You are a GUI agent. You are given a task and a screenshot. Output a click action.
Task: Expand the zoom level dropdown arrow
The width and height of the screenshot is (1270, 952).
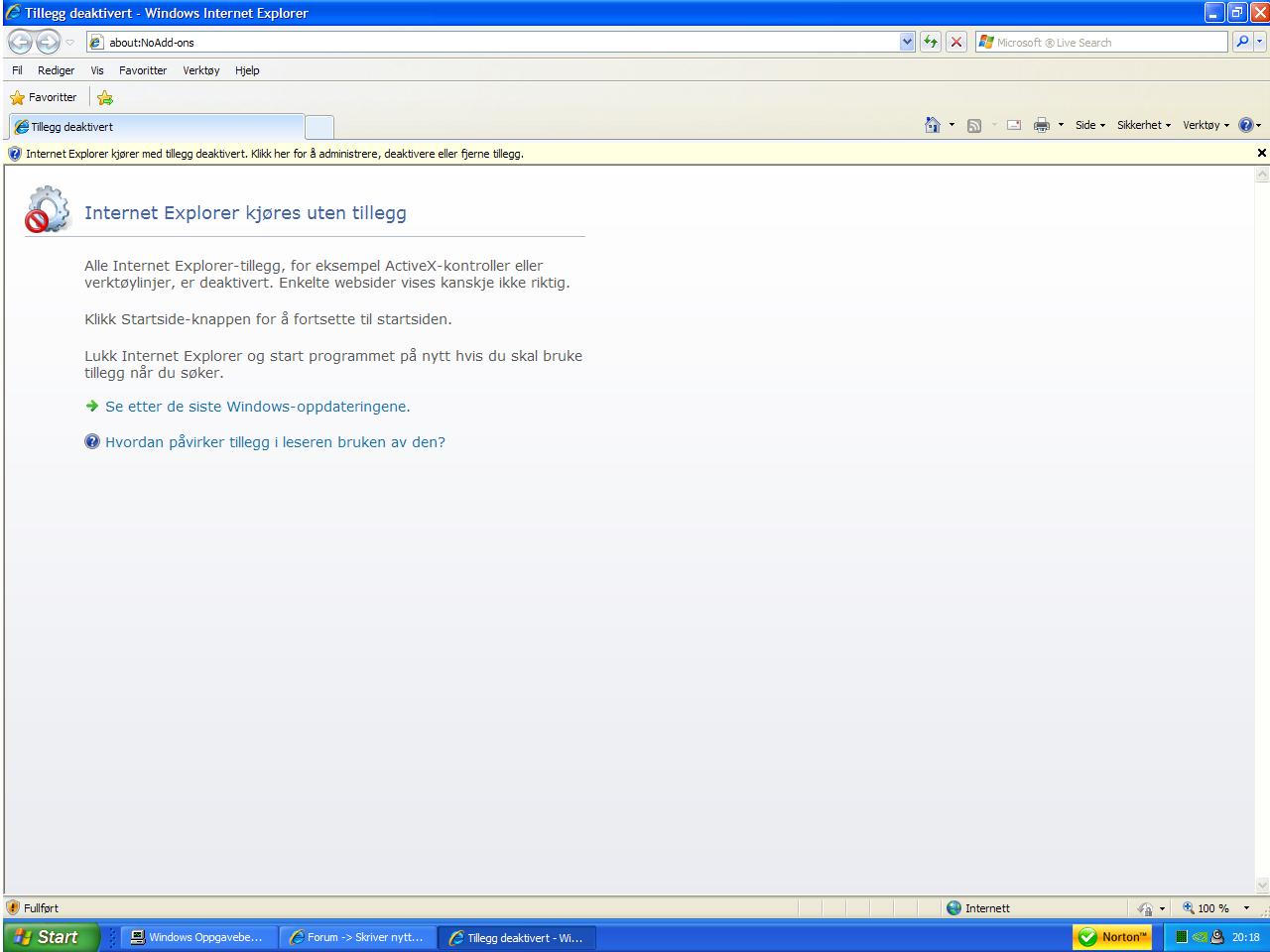tap(1246, 908)
